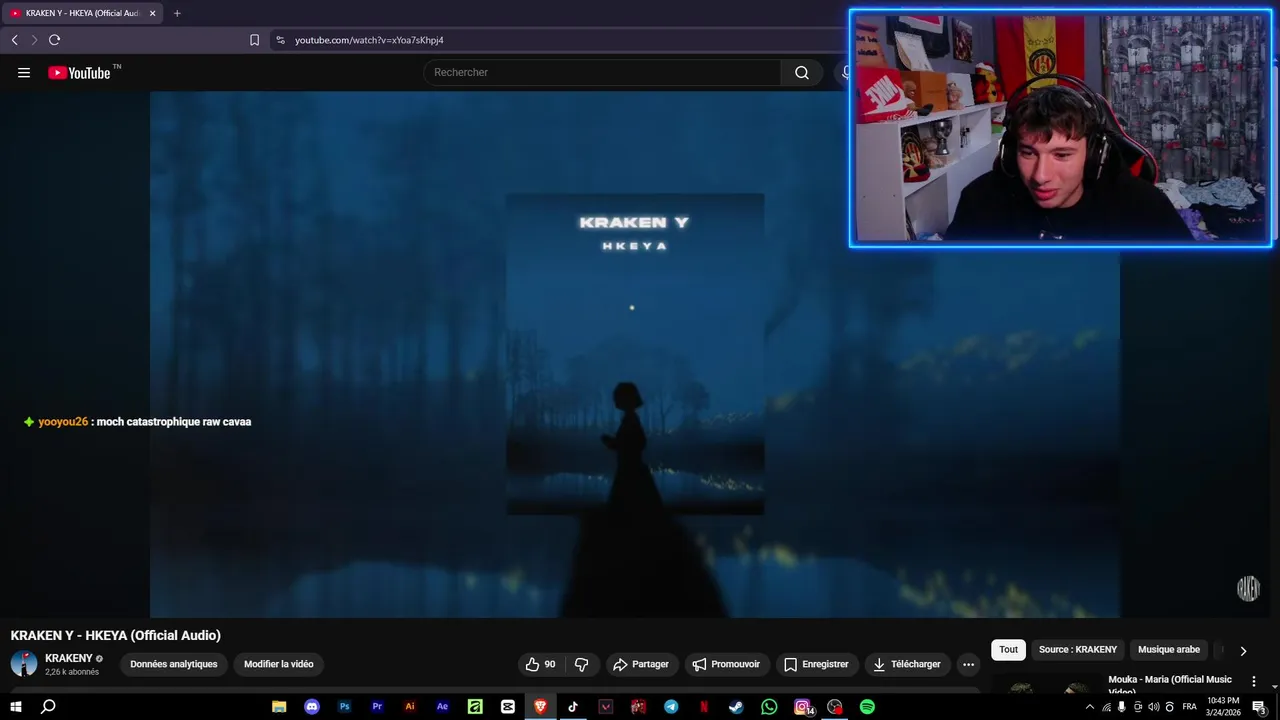Download the video with Télécharger

pos(907,664)
